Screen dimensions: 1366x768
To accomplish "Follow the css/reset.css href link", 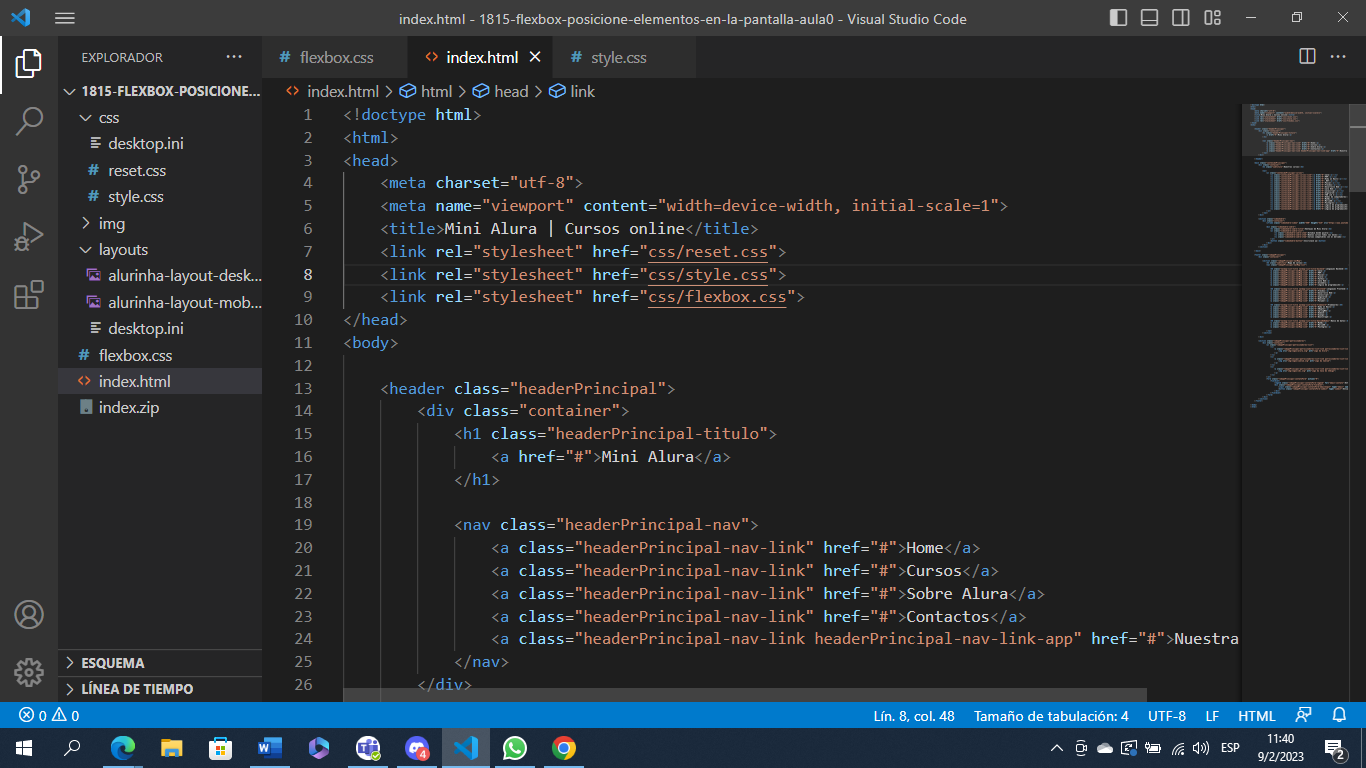I will [x=708, y=251].
